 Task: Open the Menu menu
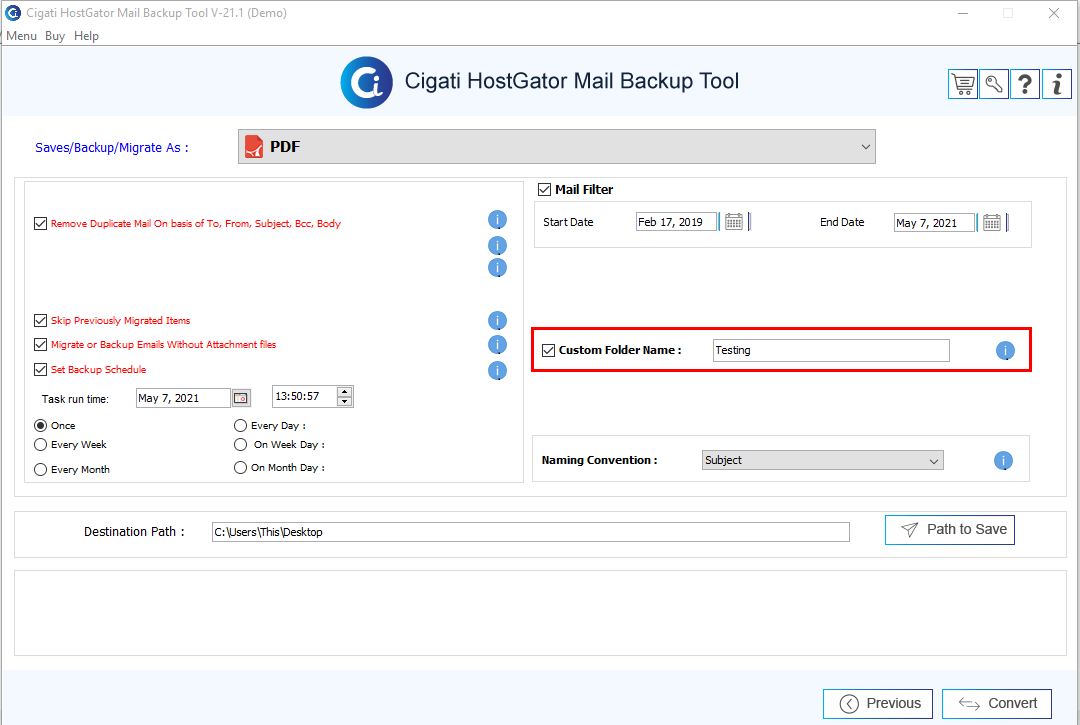coord(21,36)
